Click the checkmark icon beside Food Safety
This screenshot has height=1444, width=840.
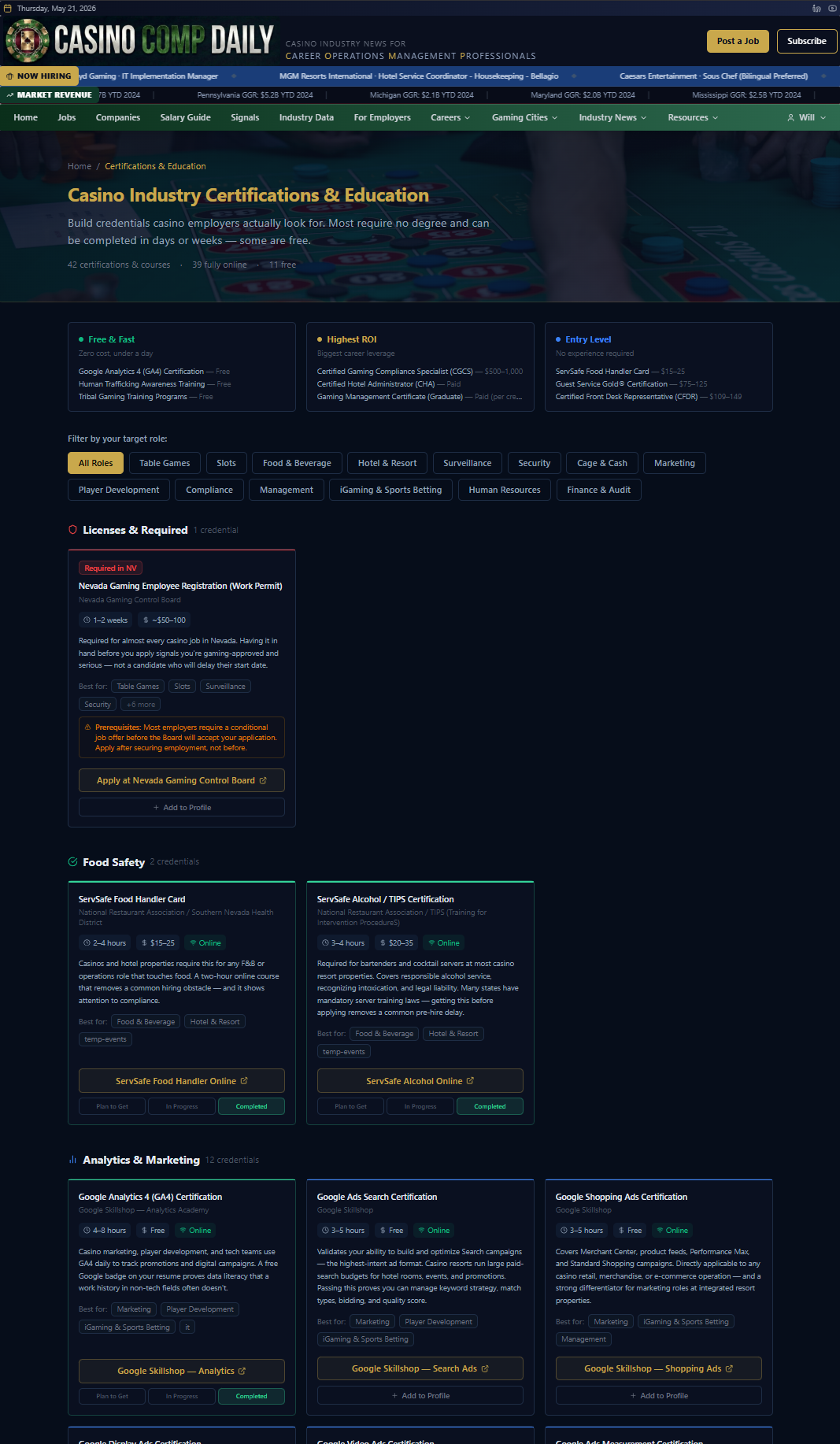tap(72, 862)
